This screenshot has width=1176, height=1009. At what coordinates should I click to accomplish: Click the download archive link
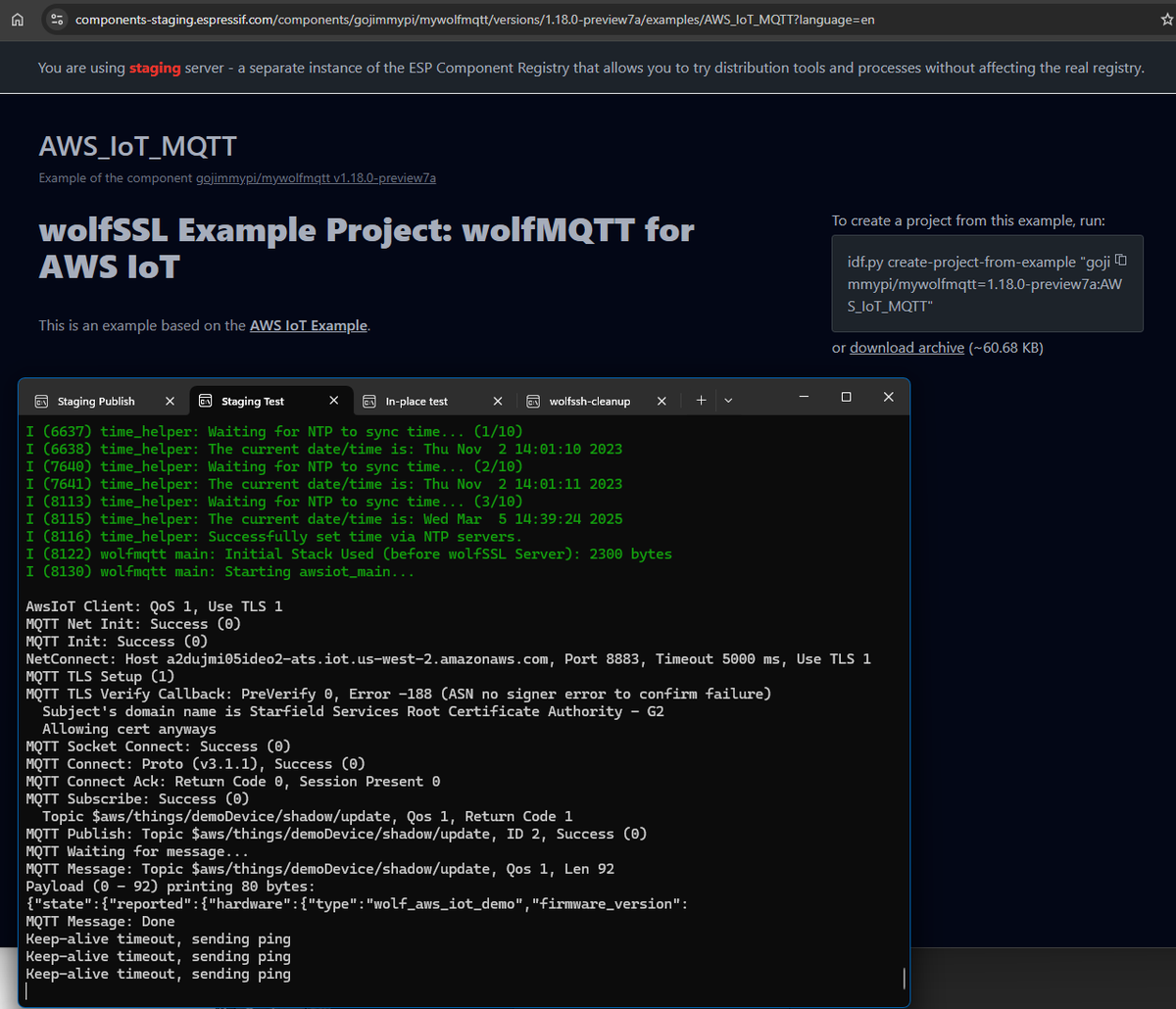pyautogui.click(x=906, y=348)
